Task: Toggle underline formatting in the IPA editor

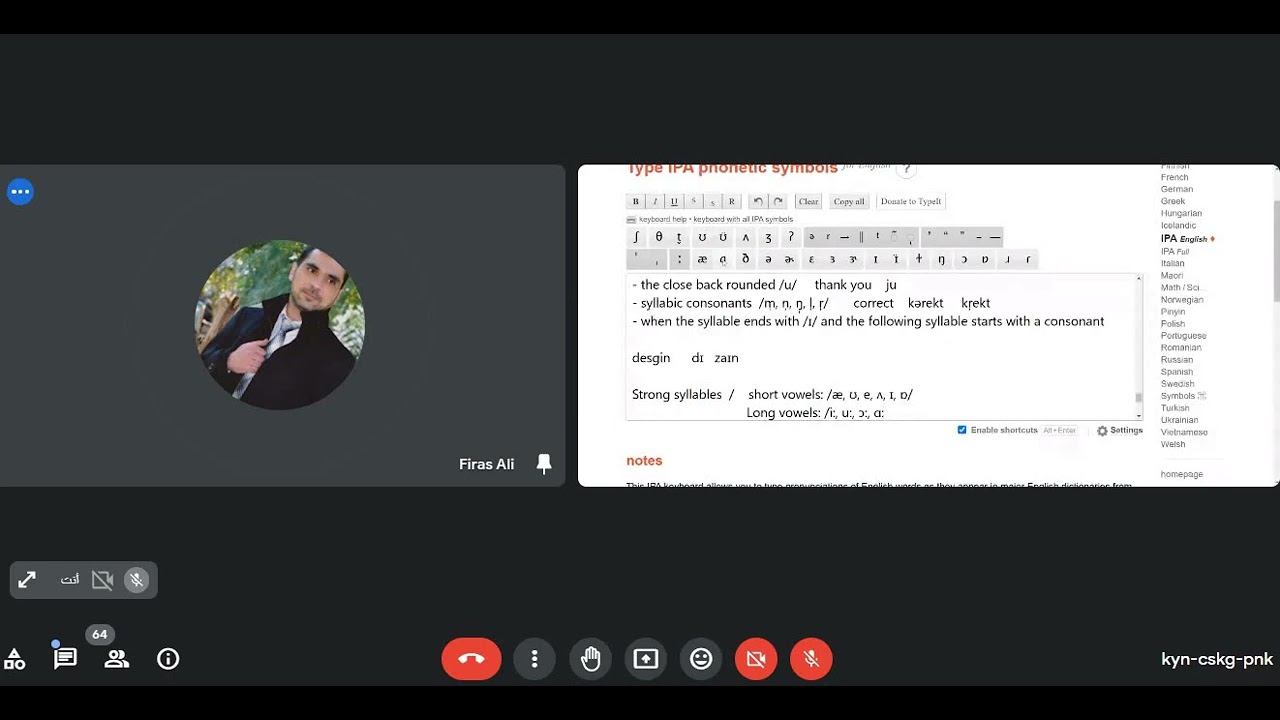Action: (674, 201)
